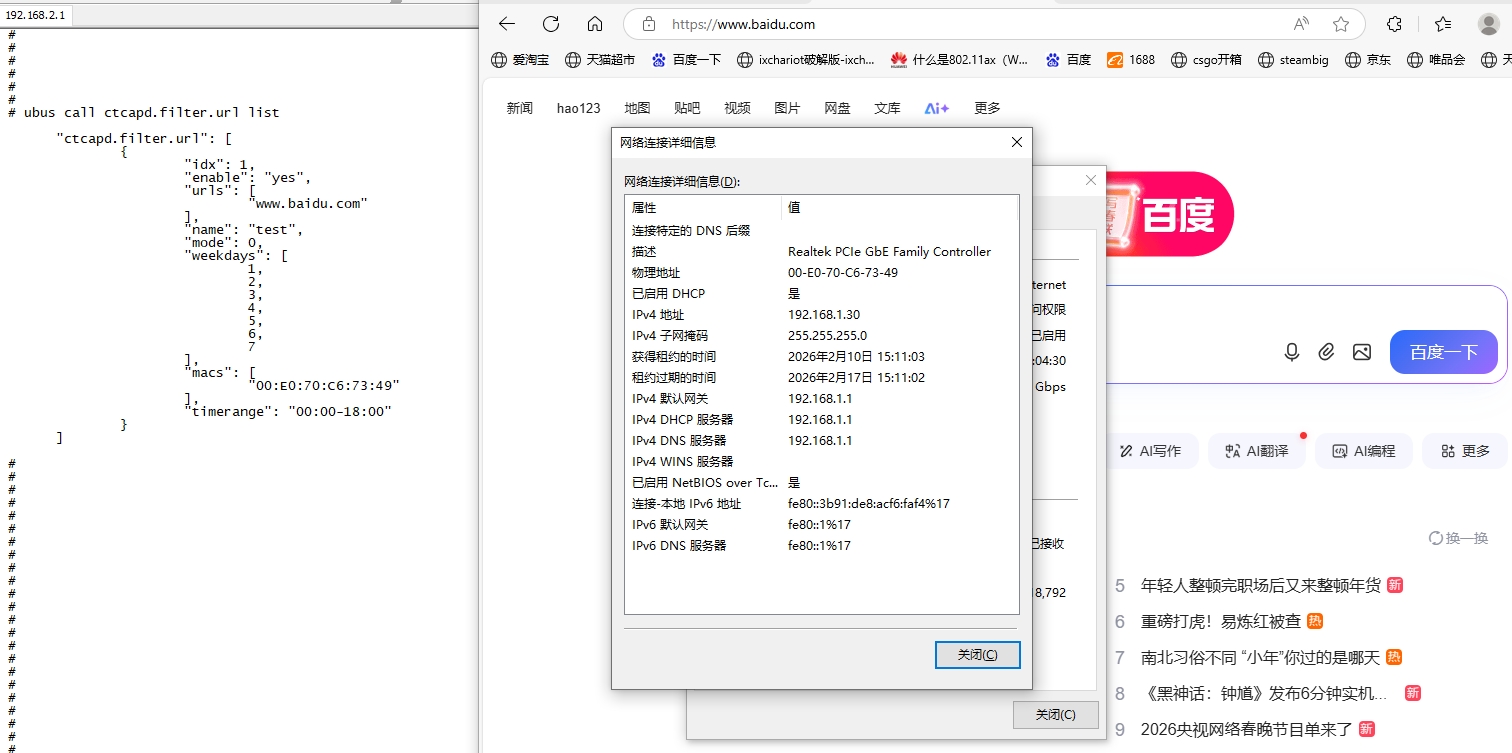This screenshot has height=753, width=1512.
Task: Click the camera image search icon
Action: tap(1361, 352)
